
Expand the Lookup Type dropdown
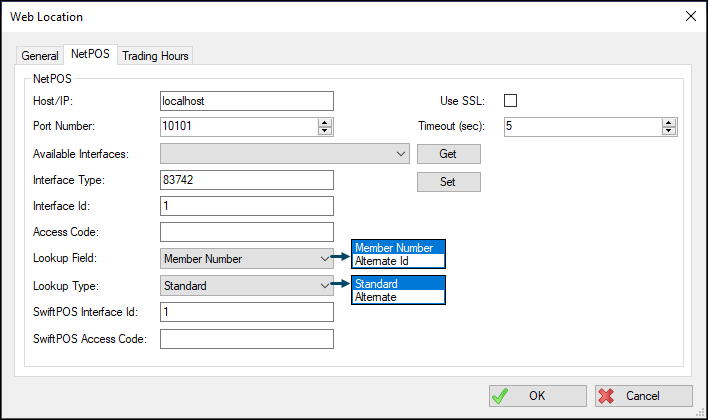247,286
